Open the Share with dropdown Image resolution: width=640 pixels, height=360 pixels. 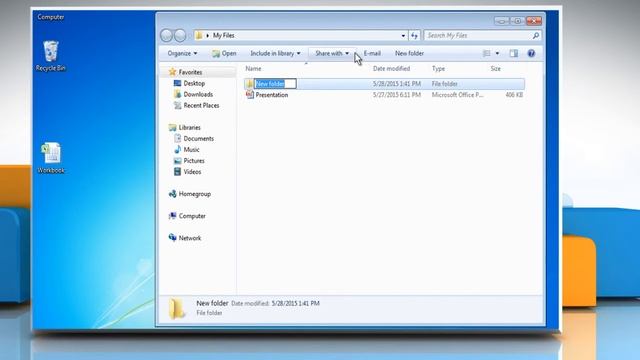[x=332, y=53]
